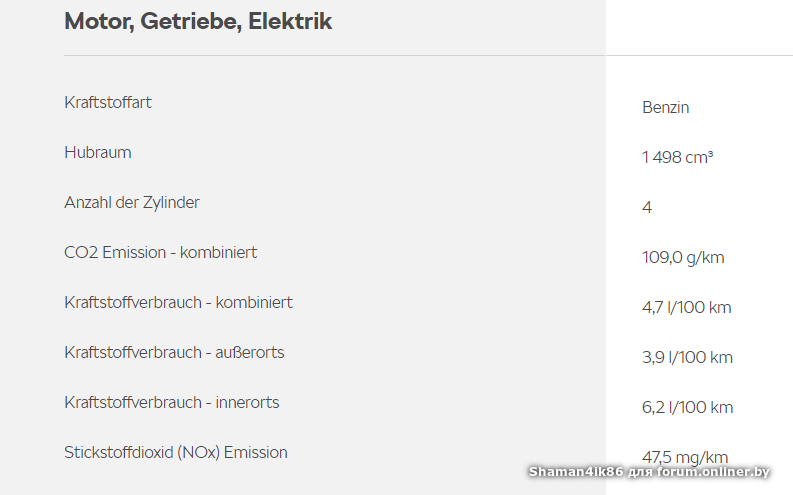Image resolution: width=793 pixels, height=495 pixels.
Task: Click the 109,0 g/km value
Action: coord(683,258)
